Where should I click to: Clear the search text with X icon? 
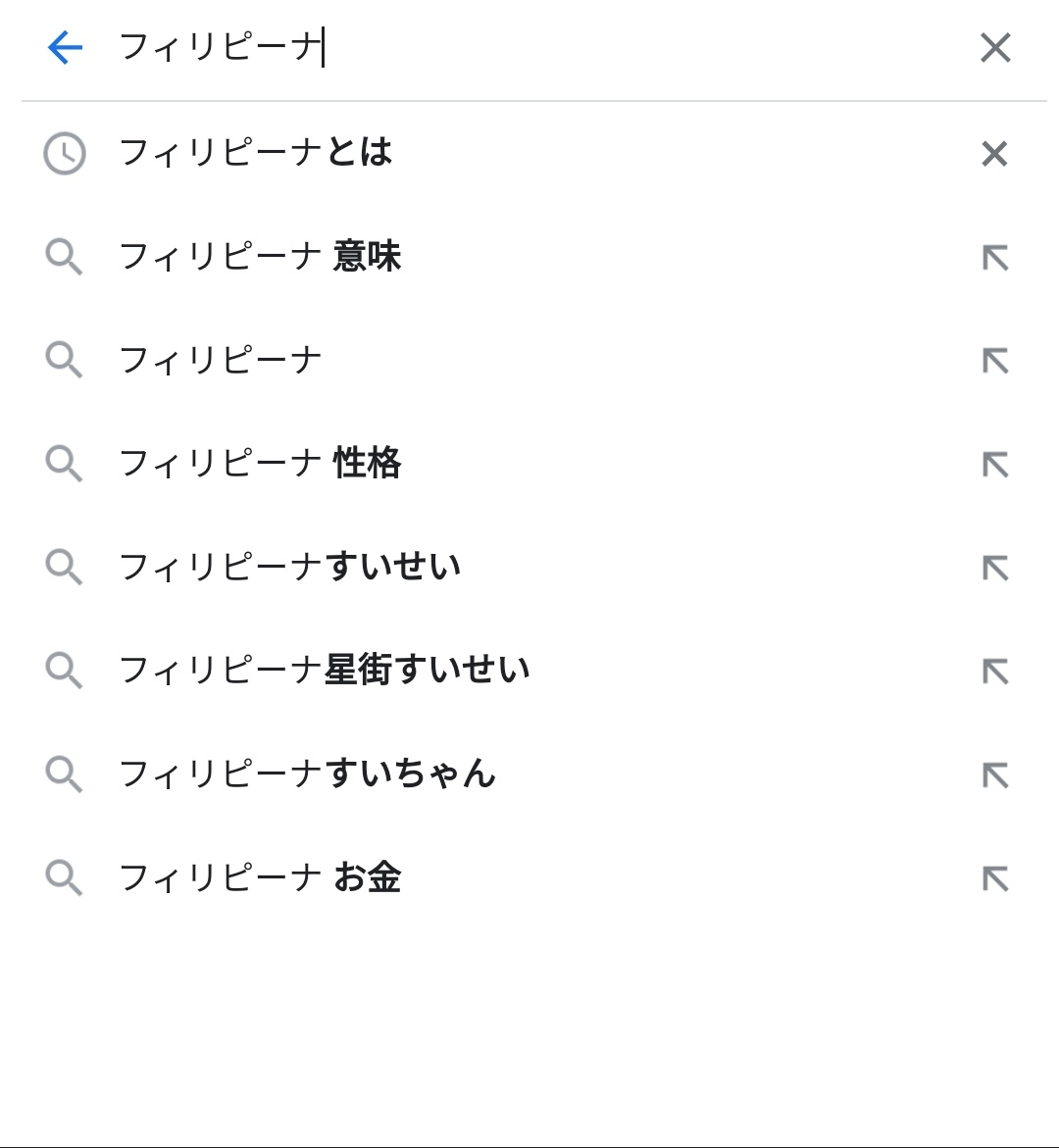[x=995, y=47]
